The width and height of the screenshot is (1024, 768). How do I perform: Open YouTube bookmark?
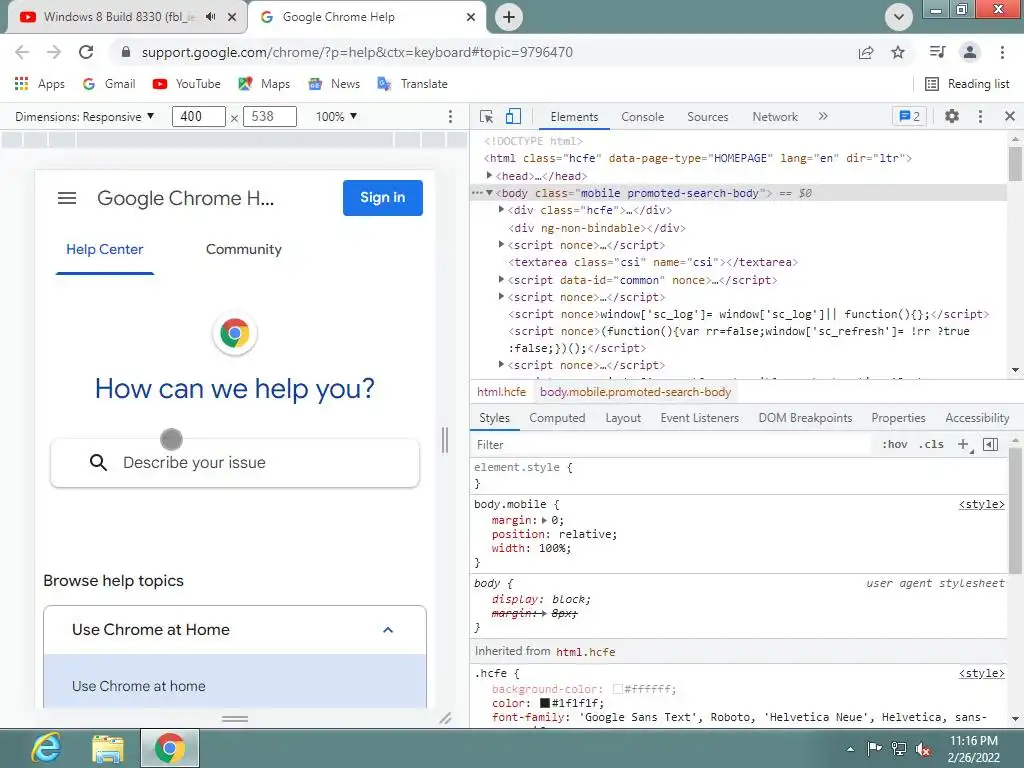[186, 84]
